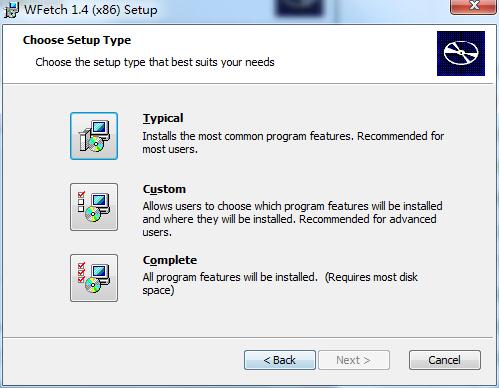Close the WFetch Setup window

(x=473, y=6)
